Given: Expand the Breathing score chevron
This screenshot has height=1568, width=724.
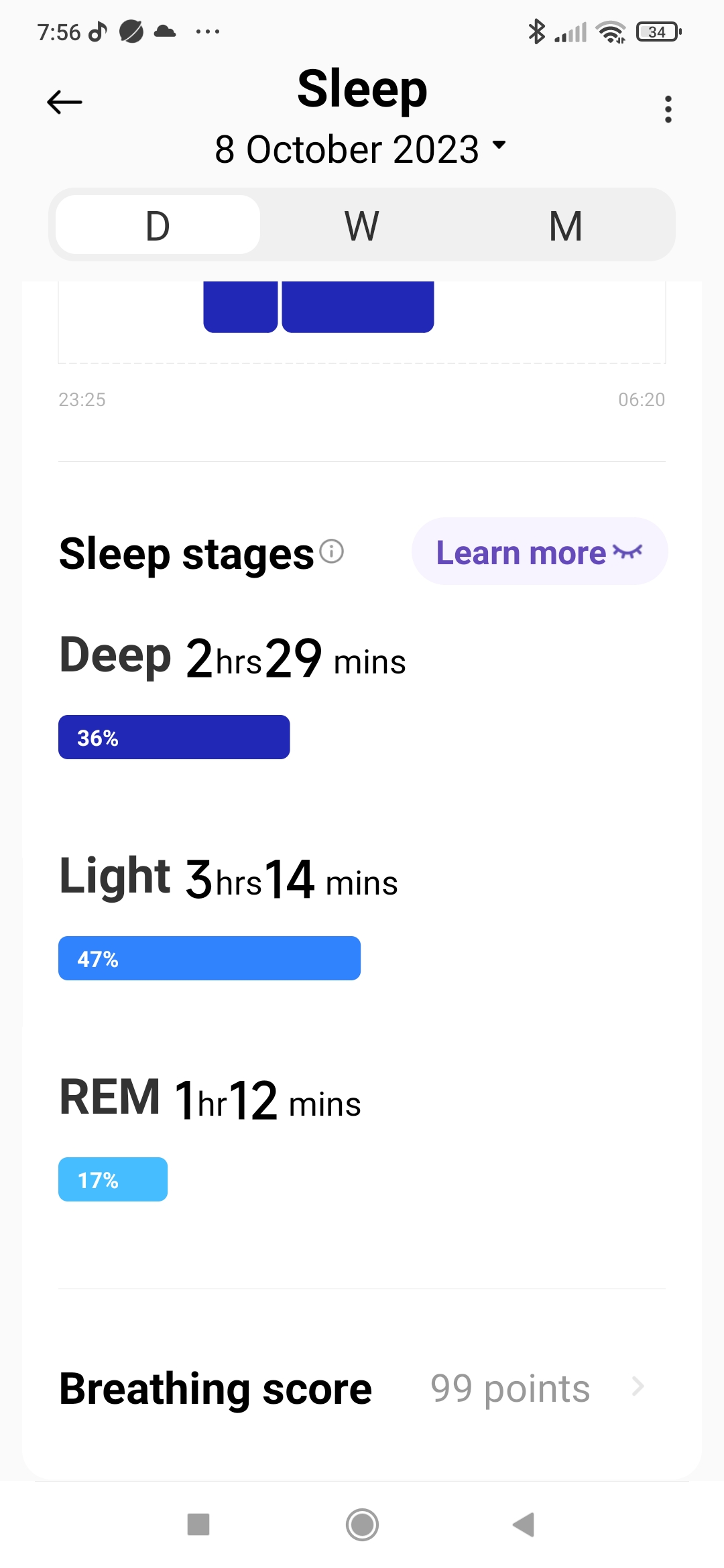Looking at the screenshot, I should click(x=638, y=1386).
